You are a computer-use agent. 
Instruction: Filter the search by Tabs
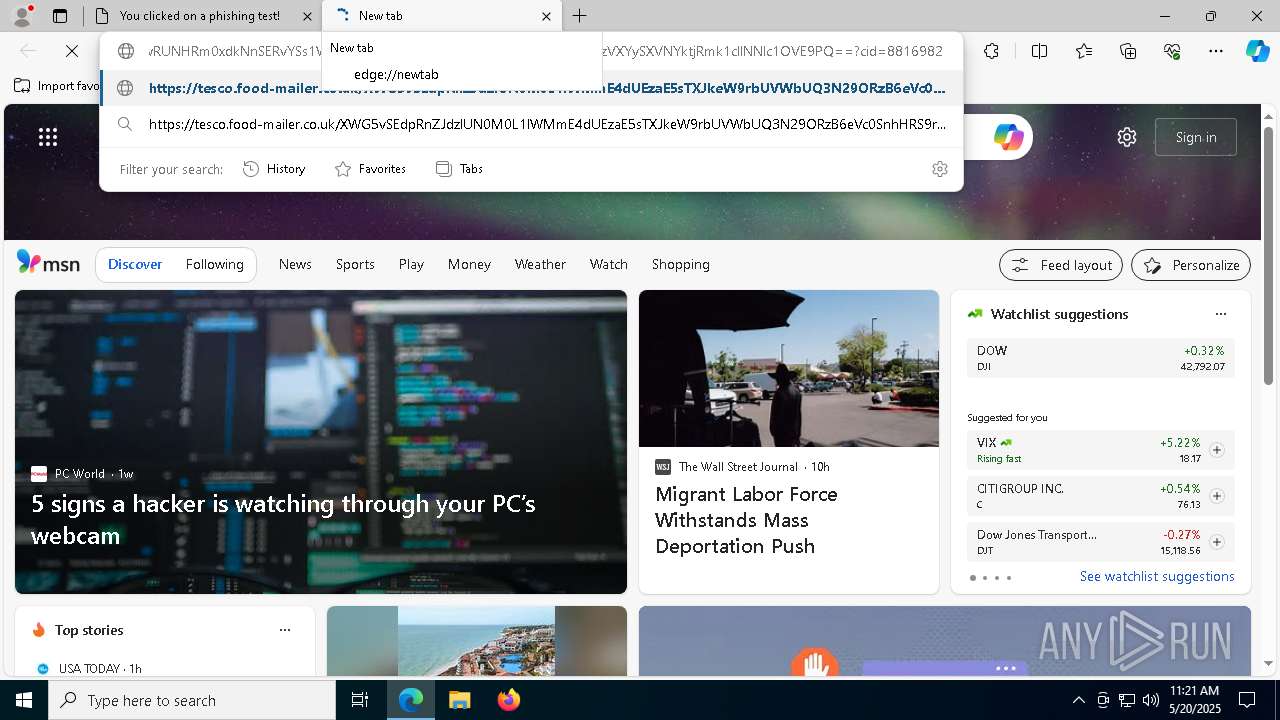(x=459, y=169)
